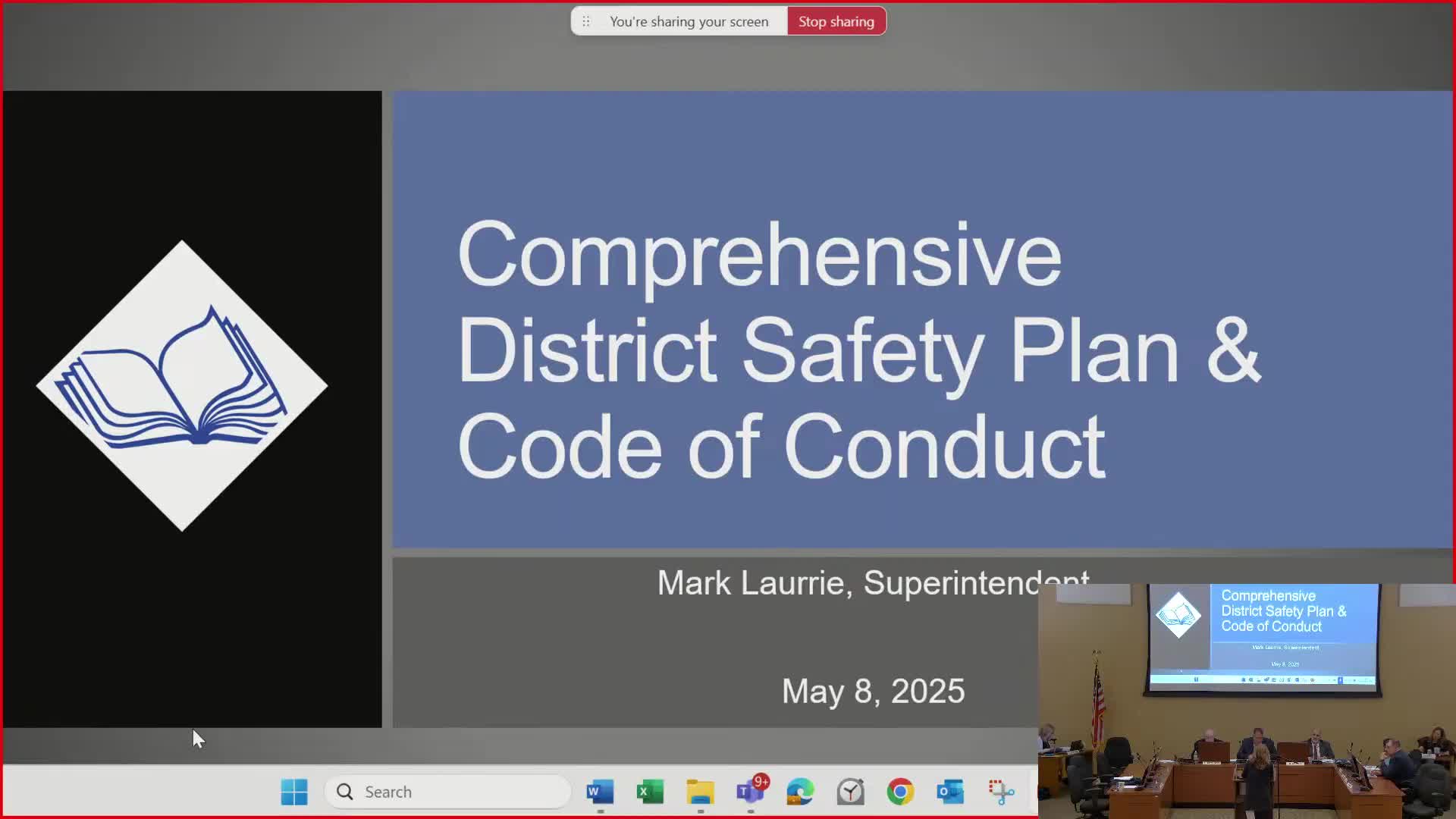Screen dimensions: 1456x819
Task: Click the May 8, 2025 date text
Action: point(873,691)
